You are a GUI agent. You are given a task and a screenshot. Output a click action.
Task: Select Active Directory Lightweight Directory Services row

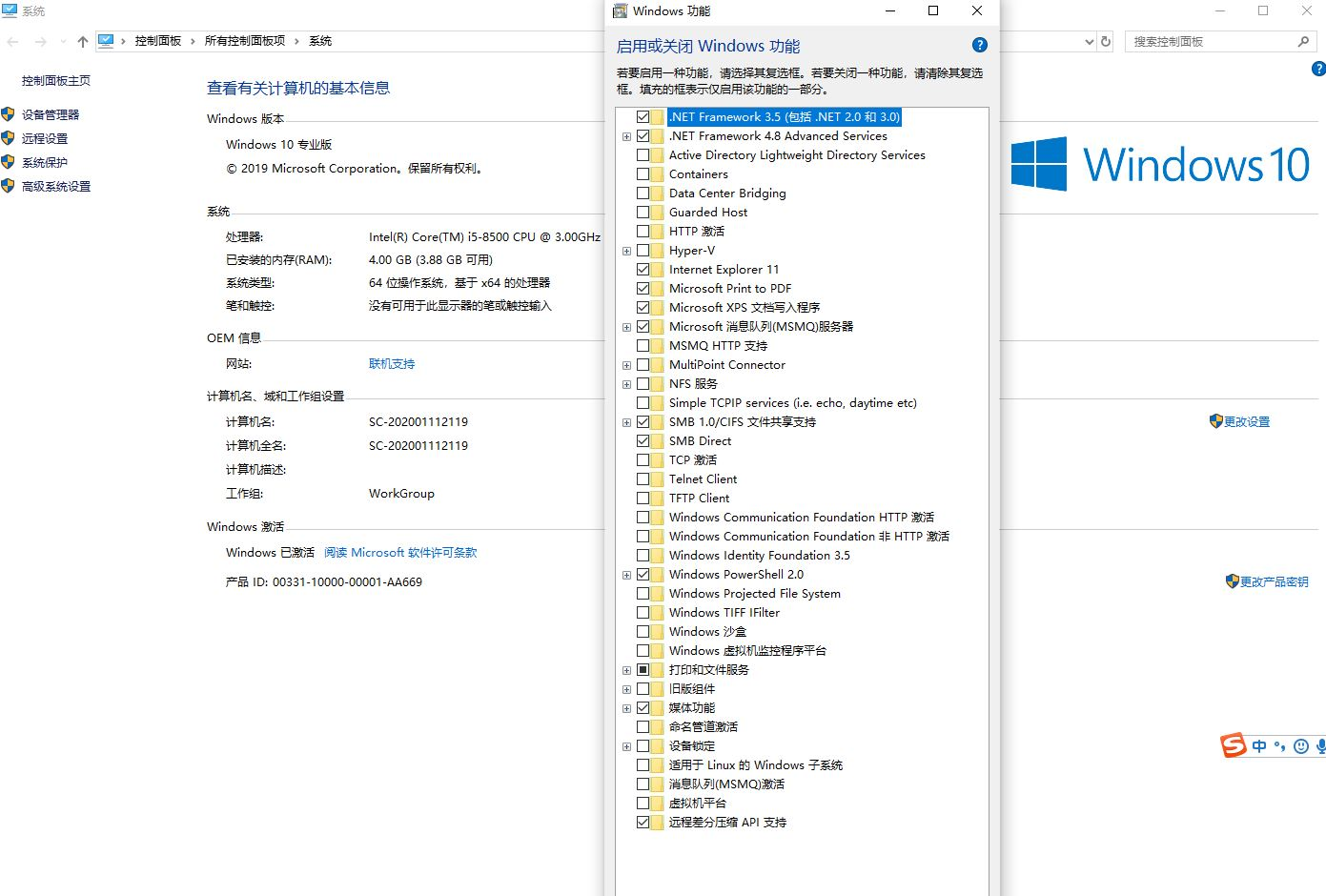pos(797,155)
